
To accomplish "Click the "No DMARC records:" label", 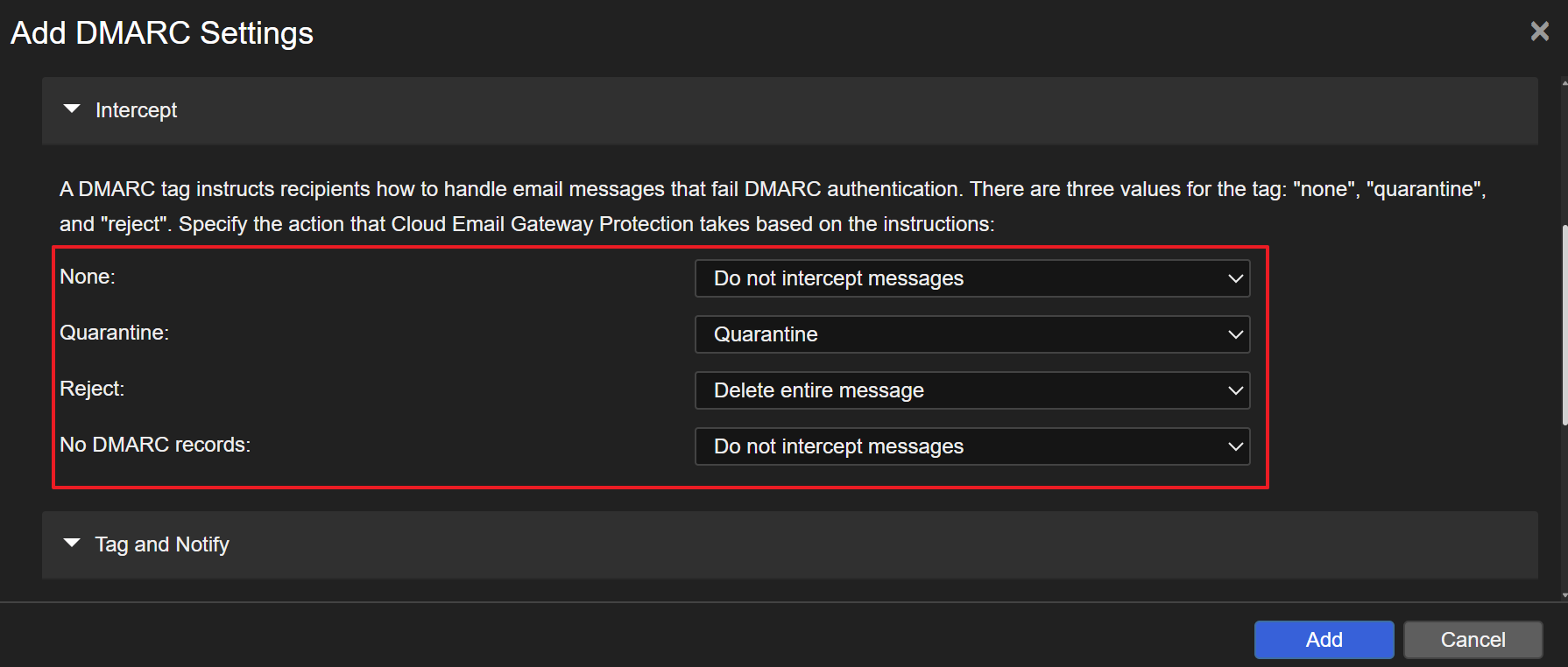I will (155, 445).
